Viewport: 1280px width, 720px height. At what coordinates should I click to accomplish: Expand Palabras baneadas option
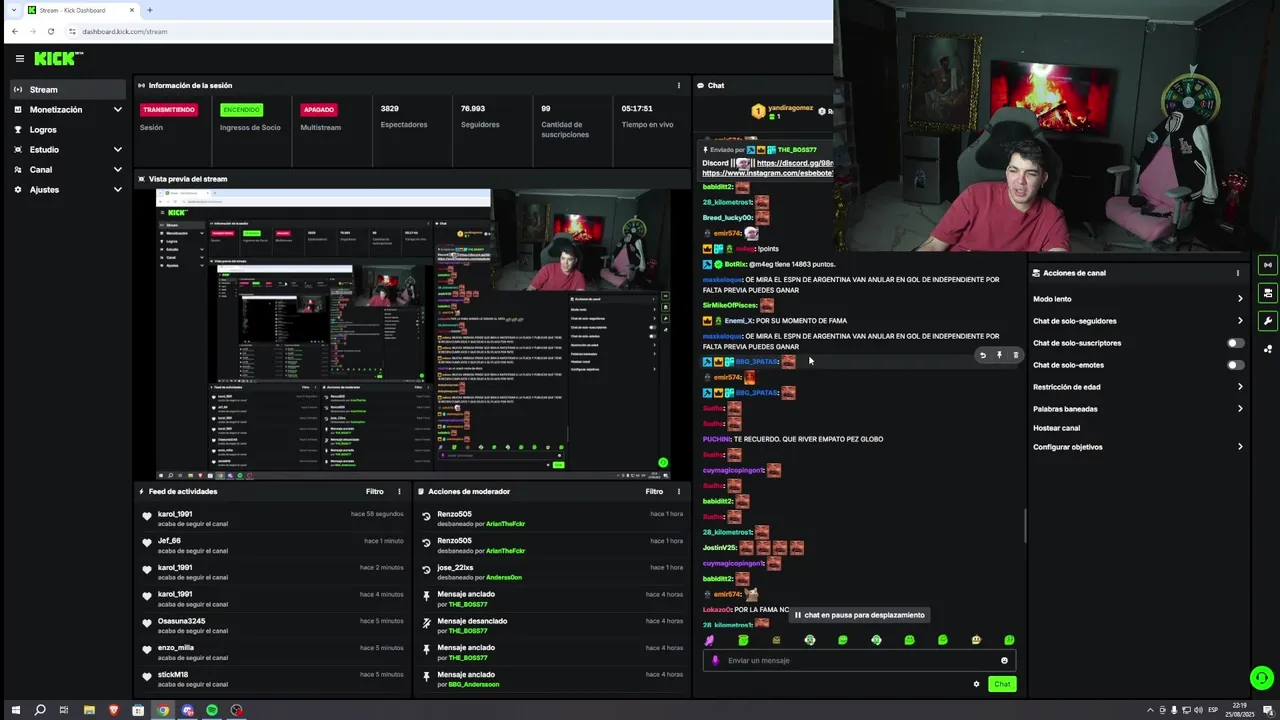[x=1138, y=409]
